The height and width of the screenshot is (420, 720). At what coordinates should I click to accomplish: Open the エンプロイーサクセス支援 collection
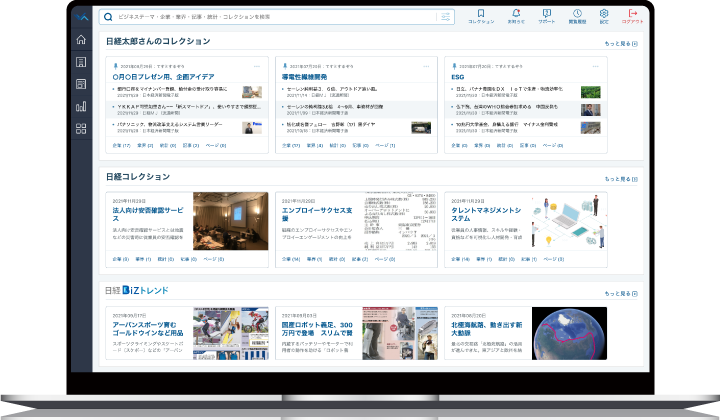317,214
